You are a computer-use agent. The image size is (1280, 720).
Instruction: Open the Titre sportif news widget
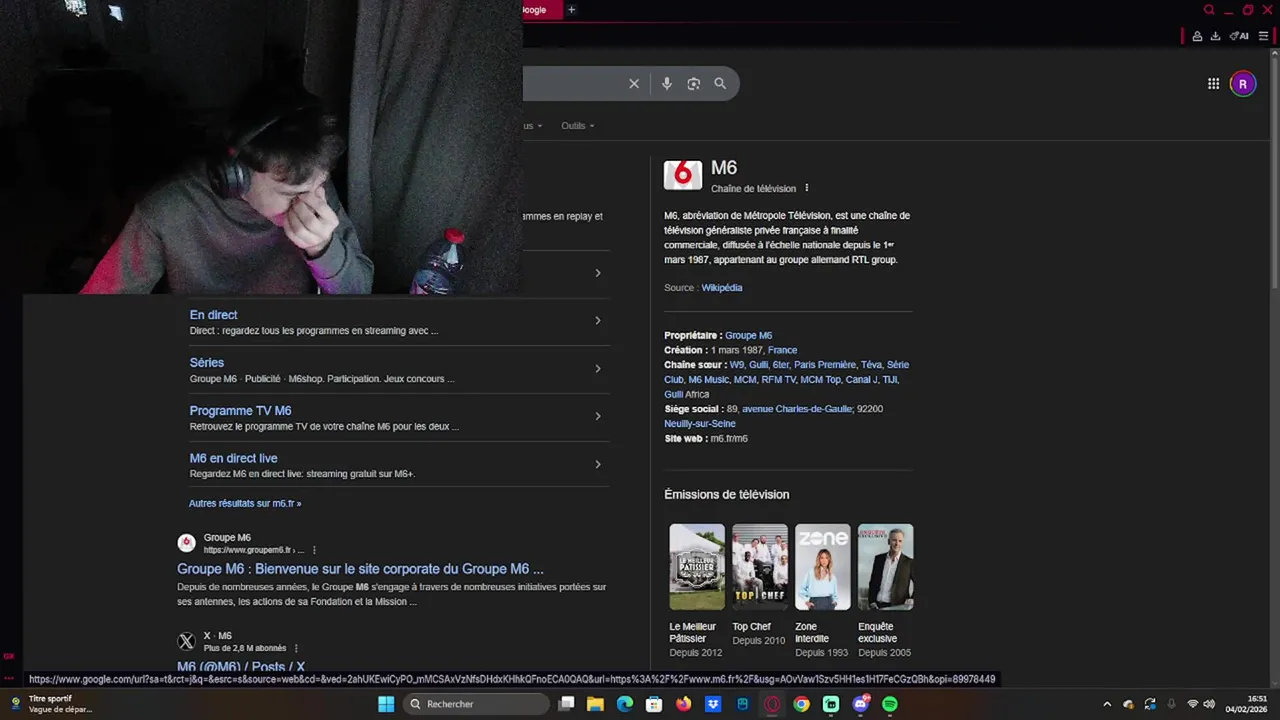(x=52, y=704)
